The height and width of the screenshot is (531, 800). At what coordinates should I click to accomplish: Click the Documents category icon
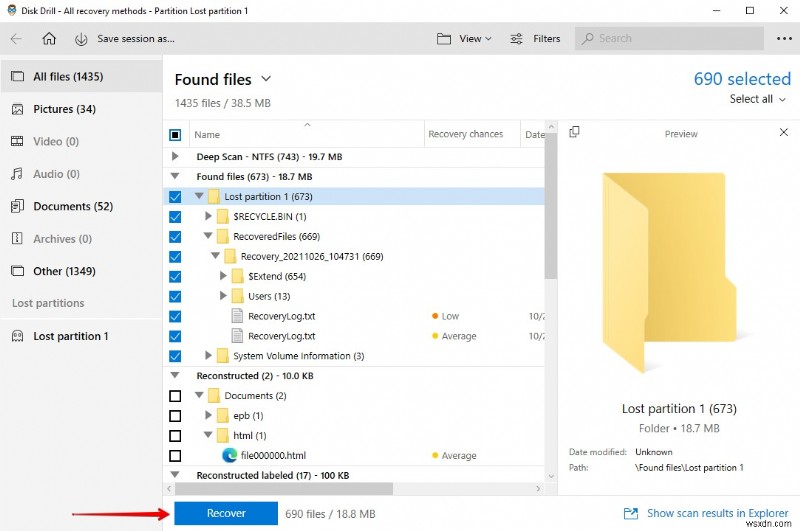(17, 206)
